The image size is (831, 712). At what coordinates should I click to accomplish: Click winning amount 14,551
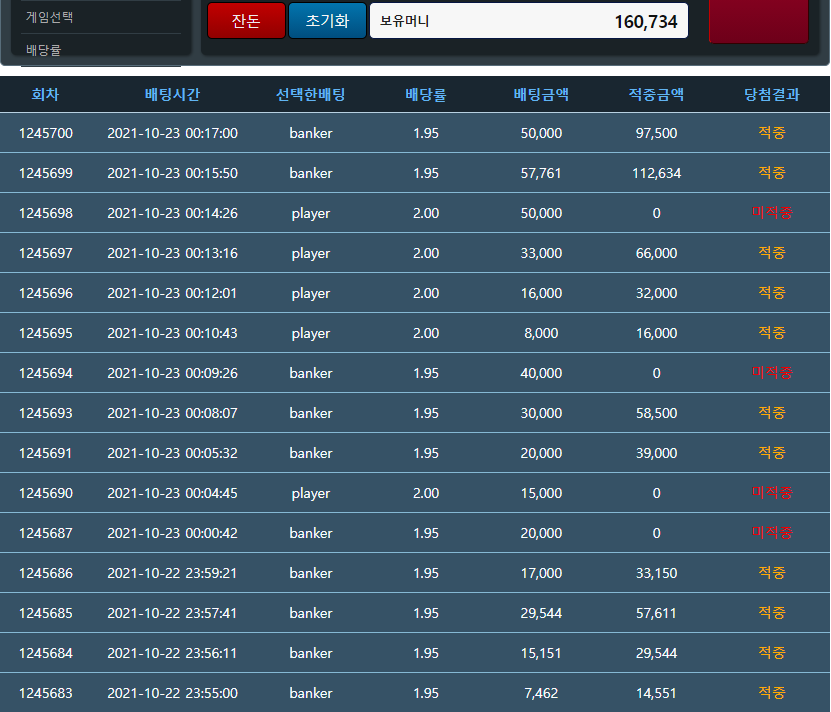coord(656,693)
